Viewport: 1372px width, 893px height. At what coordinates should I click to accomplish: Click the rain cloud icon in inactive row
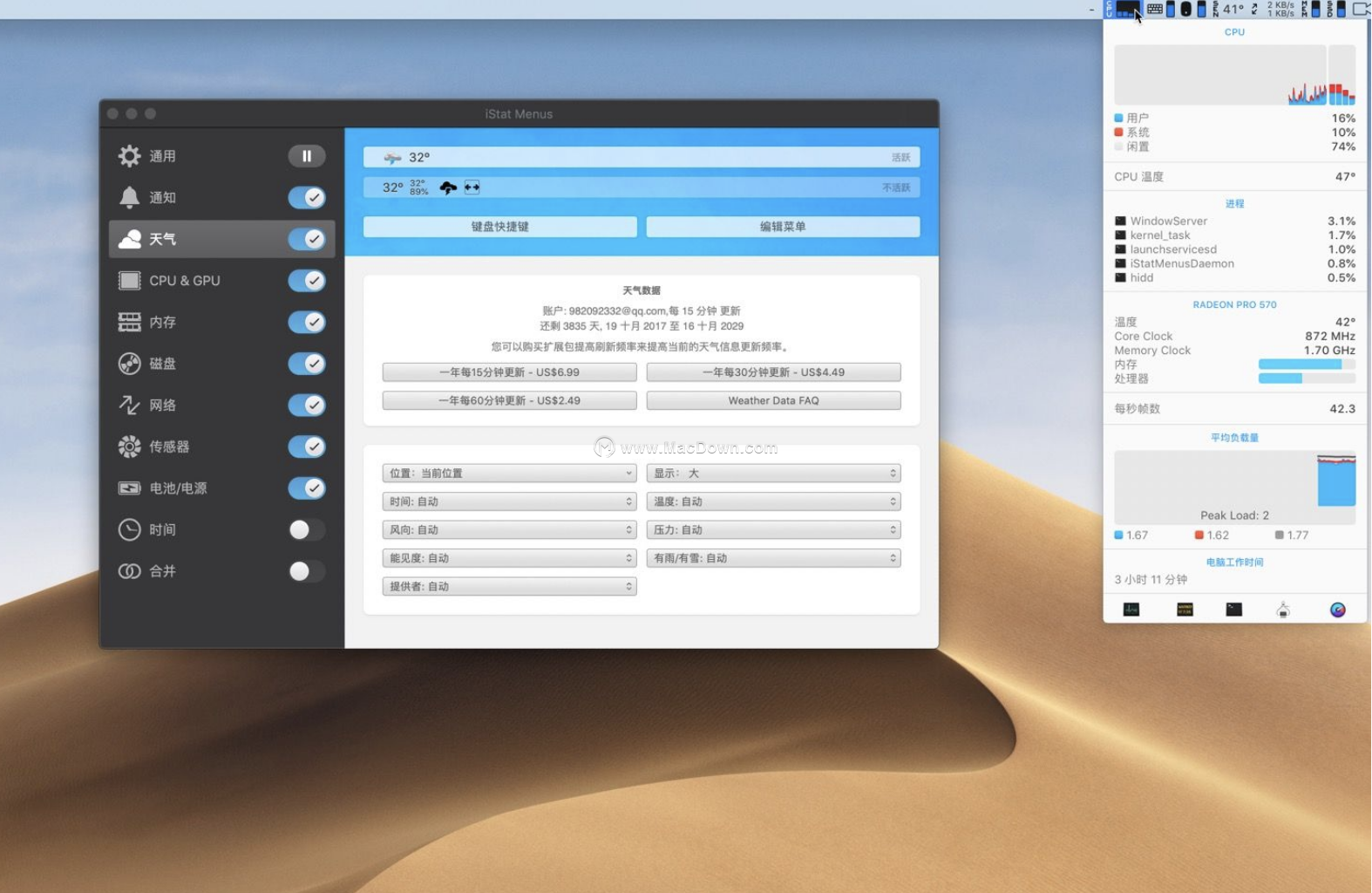click(x=448, y=187)
